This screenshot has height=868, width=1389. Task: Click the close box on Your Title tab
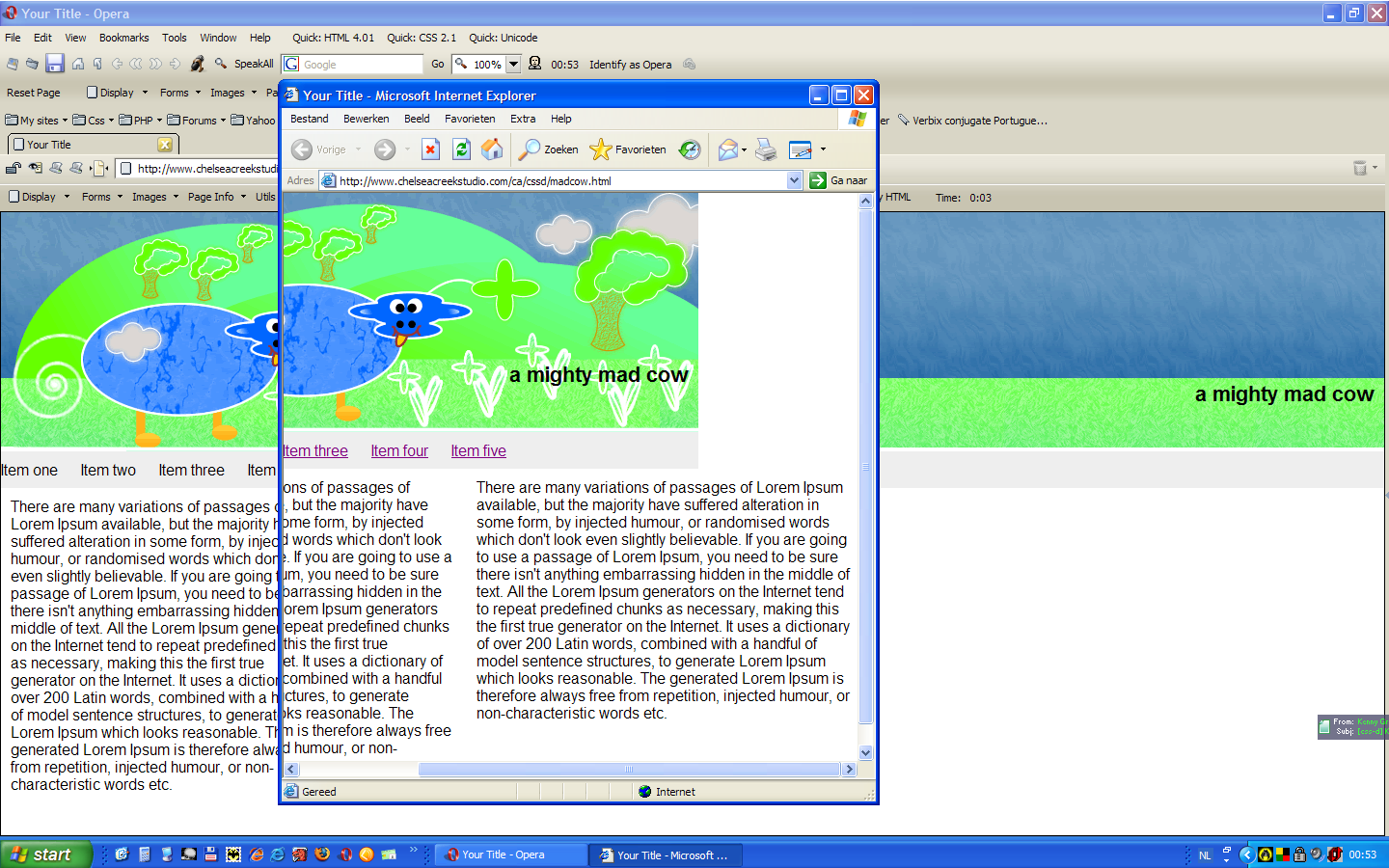click(x=165, y=145)
